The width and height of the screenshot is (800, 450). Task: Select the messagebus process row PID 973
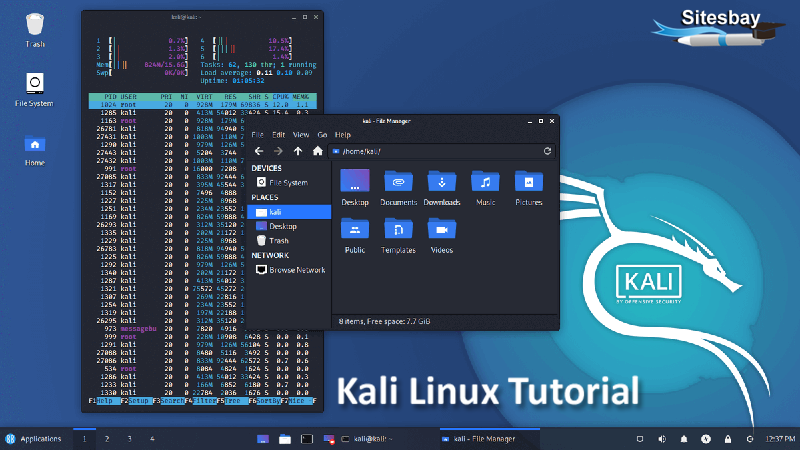(x=203, y=329)
